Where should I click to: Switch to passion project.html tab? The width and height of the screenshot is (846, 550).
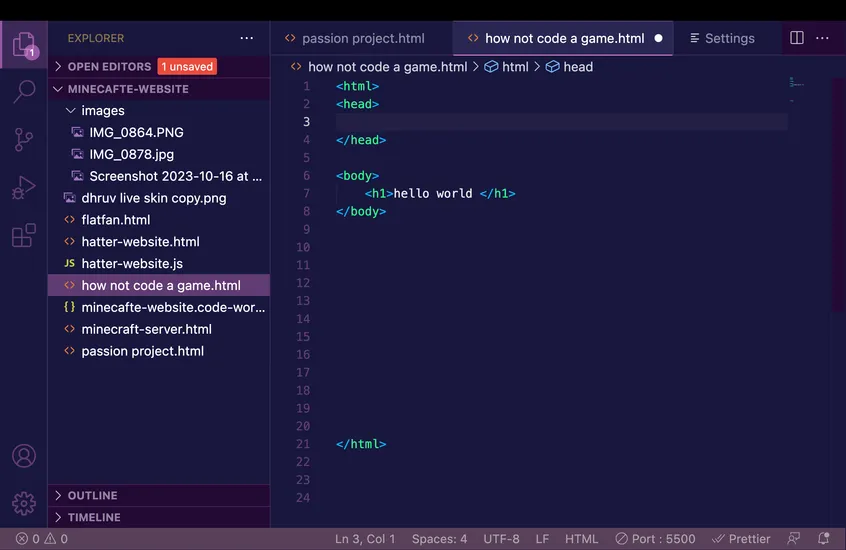[x=362, y=38]
